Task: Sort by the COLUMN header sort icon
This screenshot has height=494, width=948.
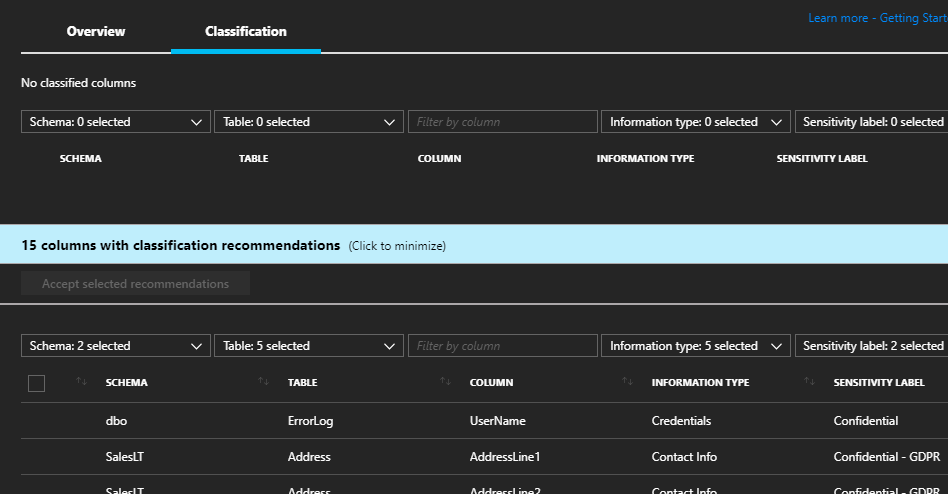Action: click(x=446, y=382)
